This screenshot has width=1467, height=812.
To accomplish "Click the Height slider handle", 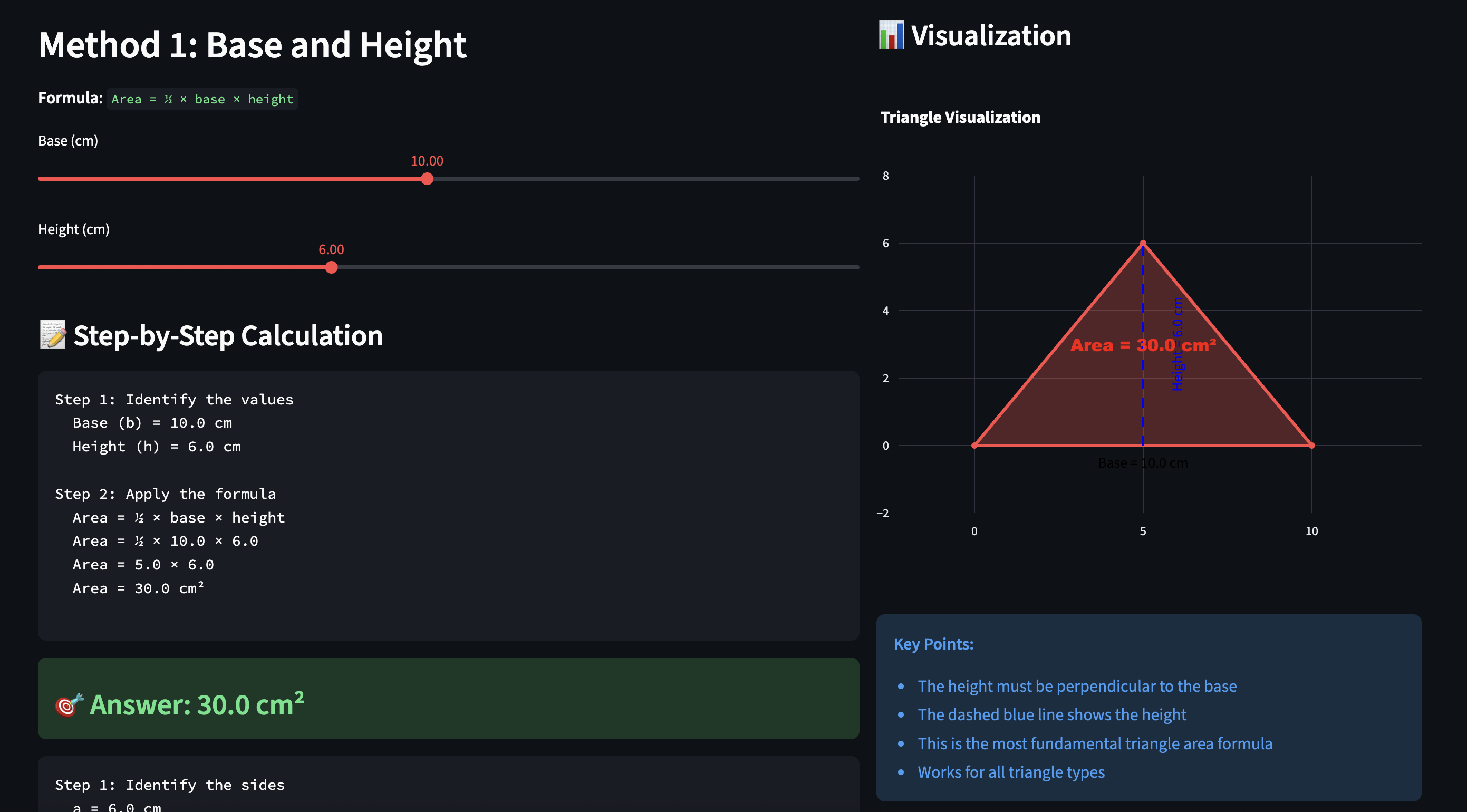I will (332, 268).
